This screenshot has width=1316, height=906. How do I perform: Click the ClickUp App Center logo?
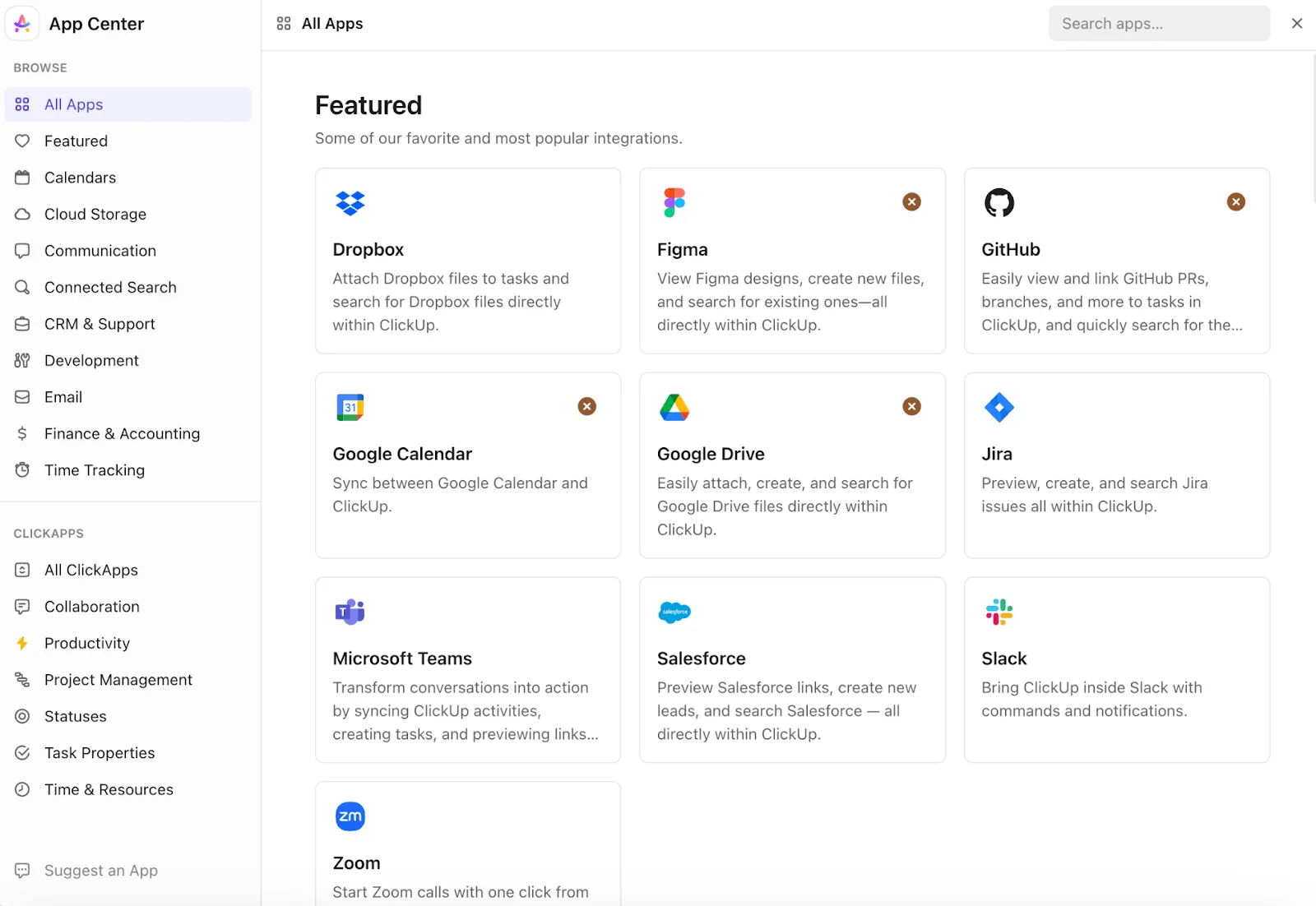pos(22,24)
